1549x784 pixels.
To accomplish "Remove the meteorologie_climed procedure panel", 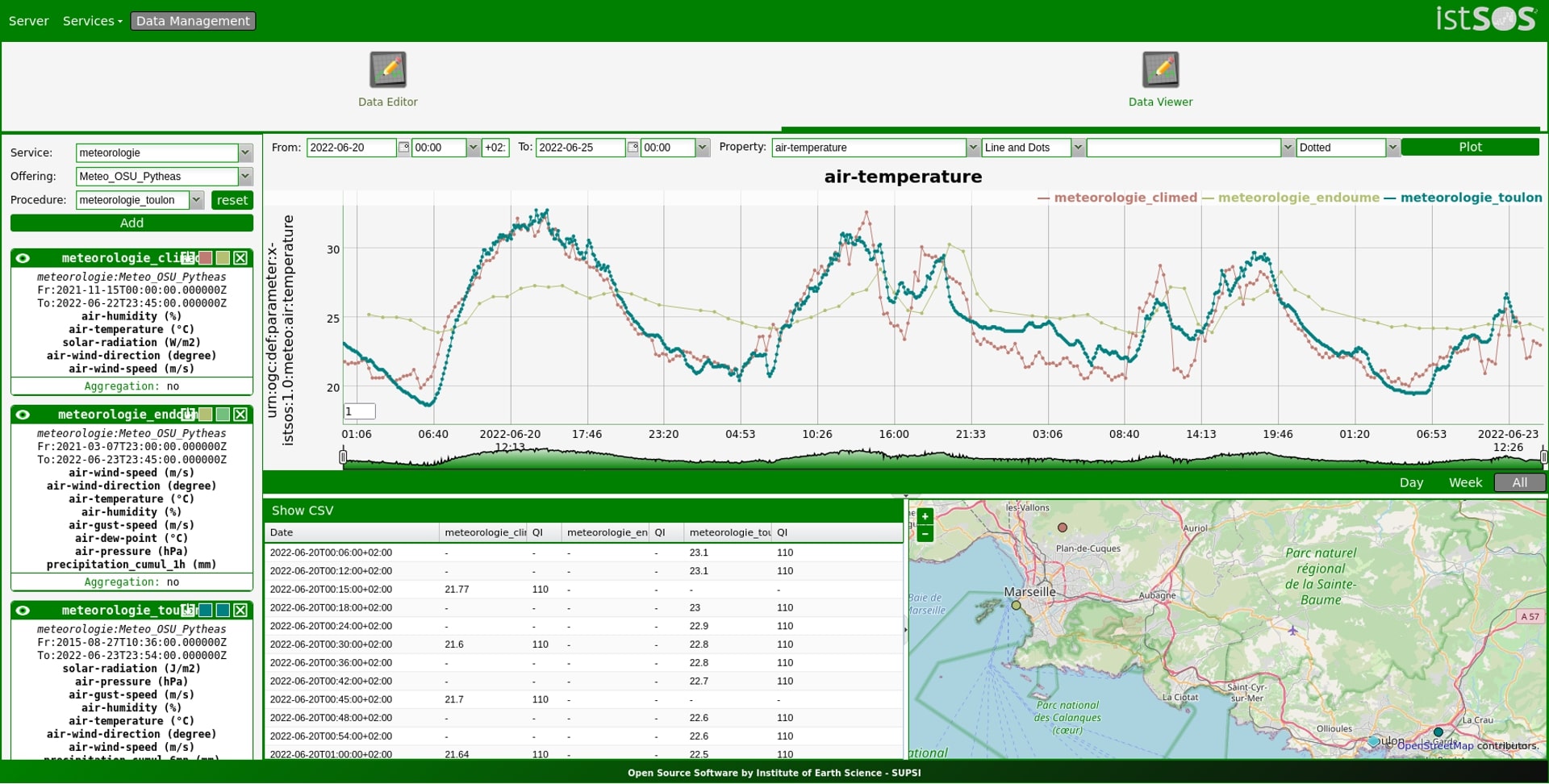I will point(240,258).
